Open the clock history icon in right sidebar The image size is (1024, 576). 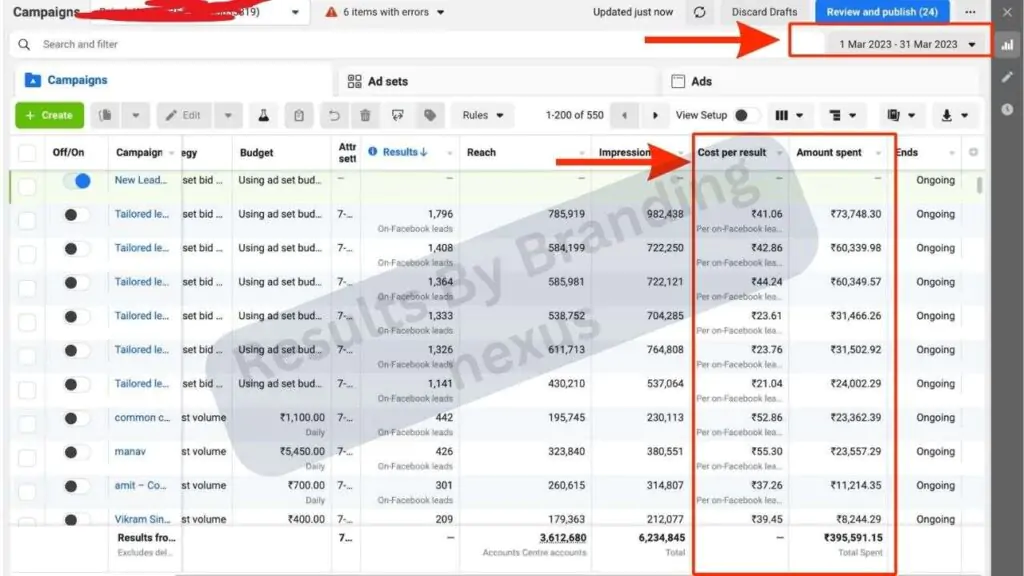[x=1007, y=109]
